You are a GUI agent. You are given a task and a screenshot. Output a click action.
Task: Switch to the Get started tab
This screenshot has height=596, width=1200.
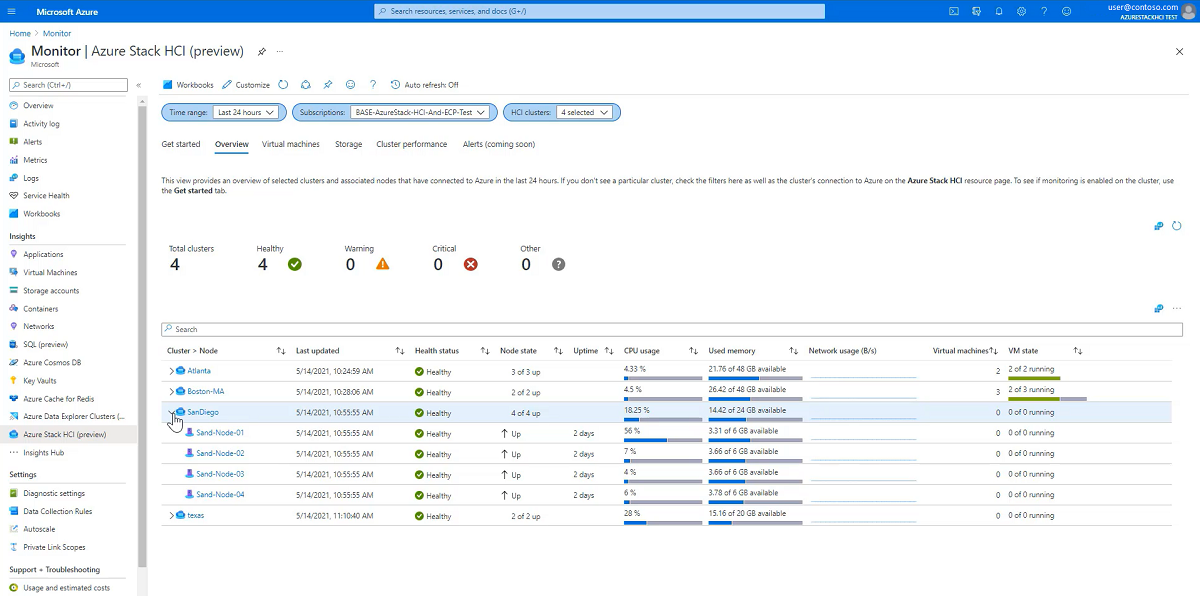(x=181, y=144)
